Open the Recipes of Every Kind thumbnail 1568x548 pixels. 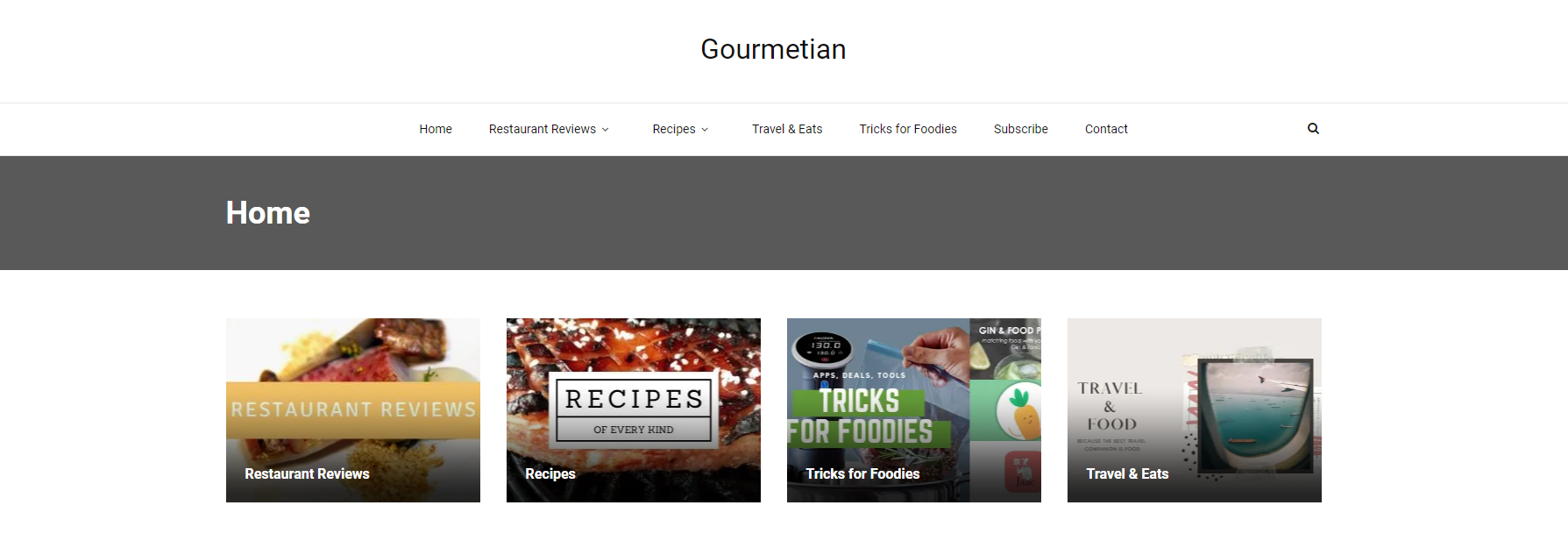click(x=634, y=410)
